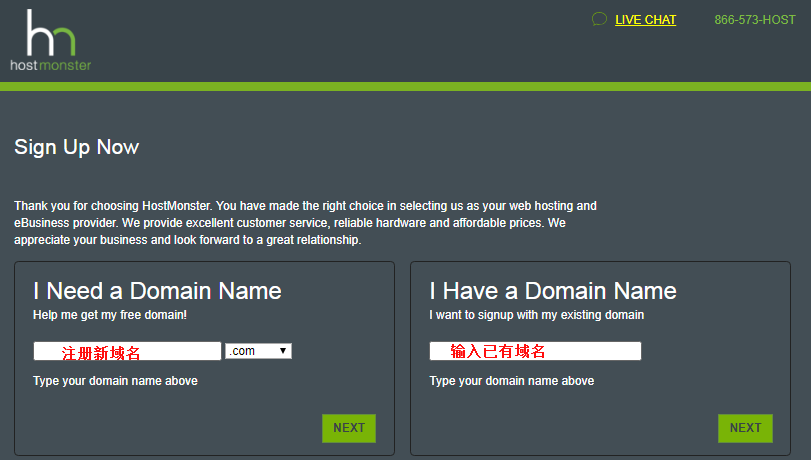Click the existing domain name input field

[x=535, y=351]
